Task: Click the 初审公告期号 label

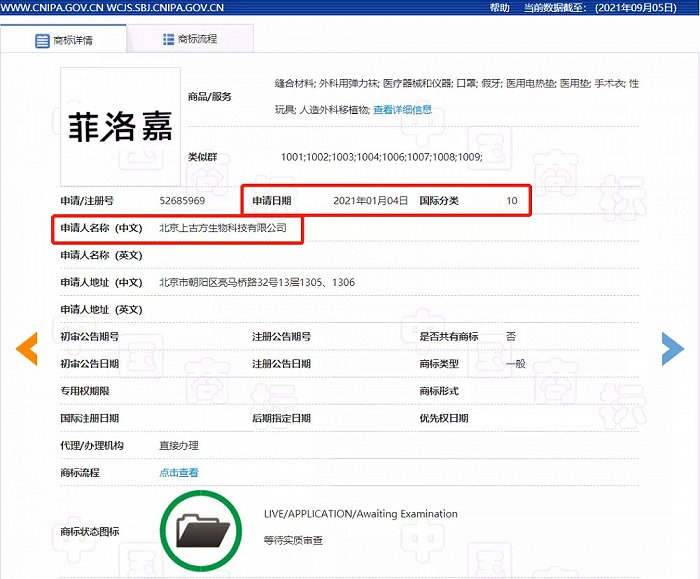Action: click(89, 336)
